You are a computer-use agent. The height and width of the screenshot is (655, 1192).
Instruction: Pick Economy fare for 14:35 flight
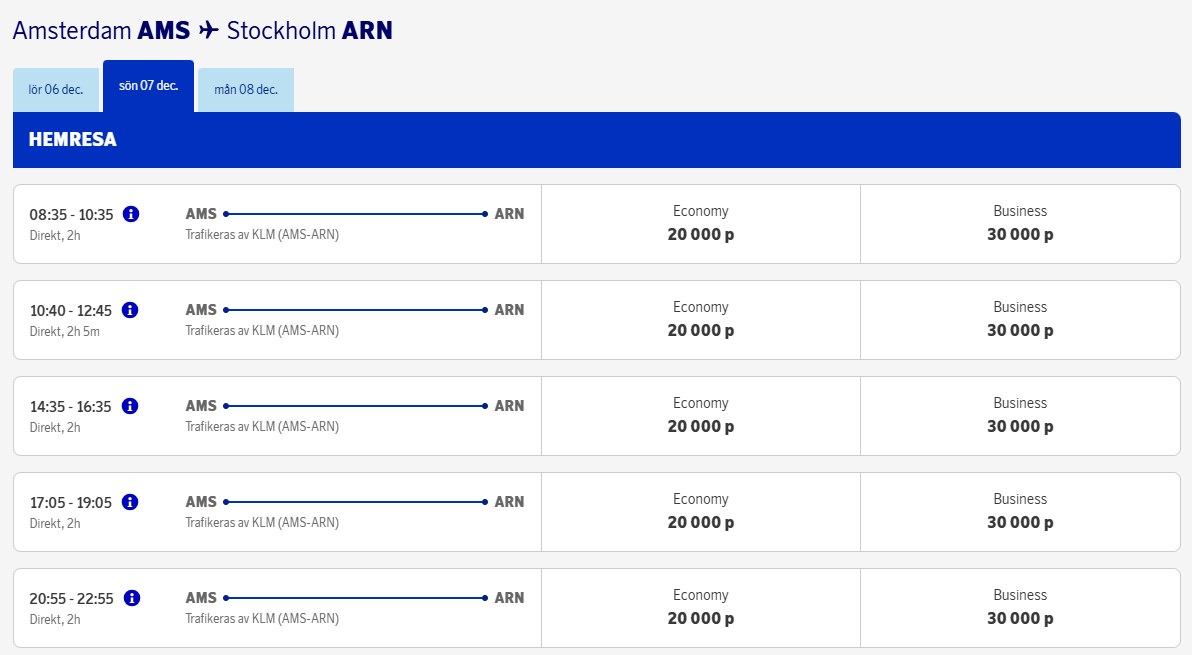pyautogui.click(x=700, y=416)
